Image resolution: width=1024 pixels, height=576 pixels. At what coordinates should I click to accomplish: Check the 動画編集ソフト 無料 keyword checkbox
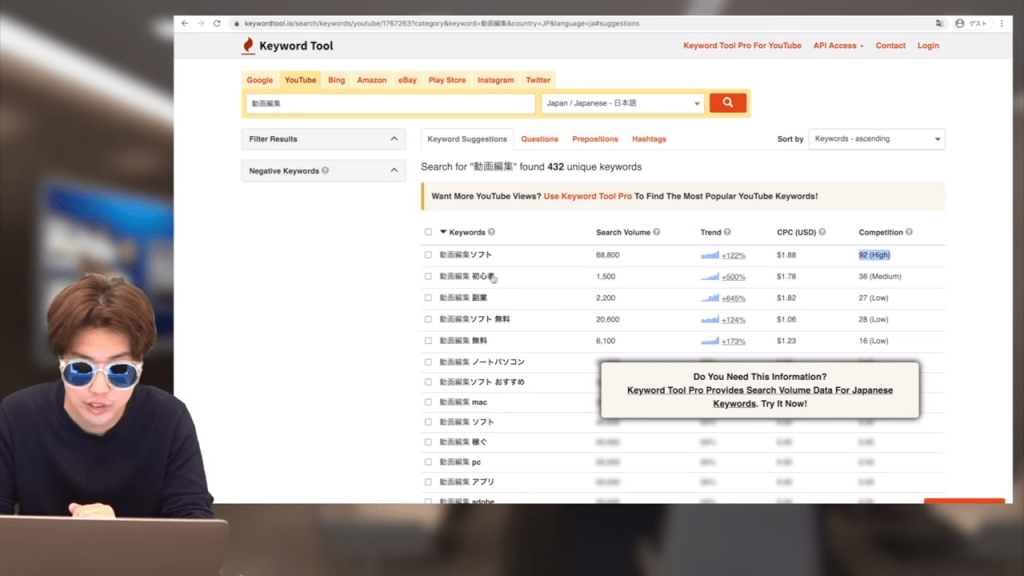pyautogui.click(x=428, y=319)
